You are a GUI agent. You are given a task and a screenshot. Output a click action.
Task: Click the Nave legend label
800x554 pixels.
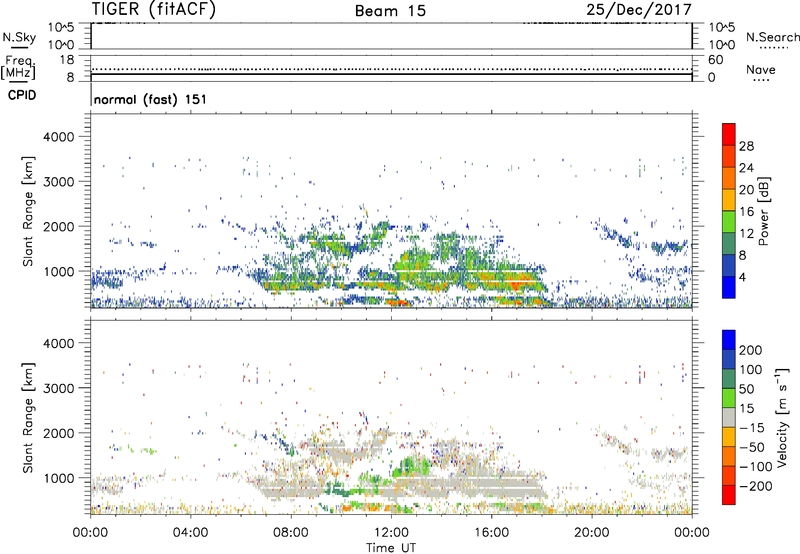coord(760,69)
